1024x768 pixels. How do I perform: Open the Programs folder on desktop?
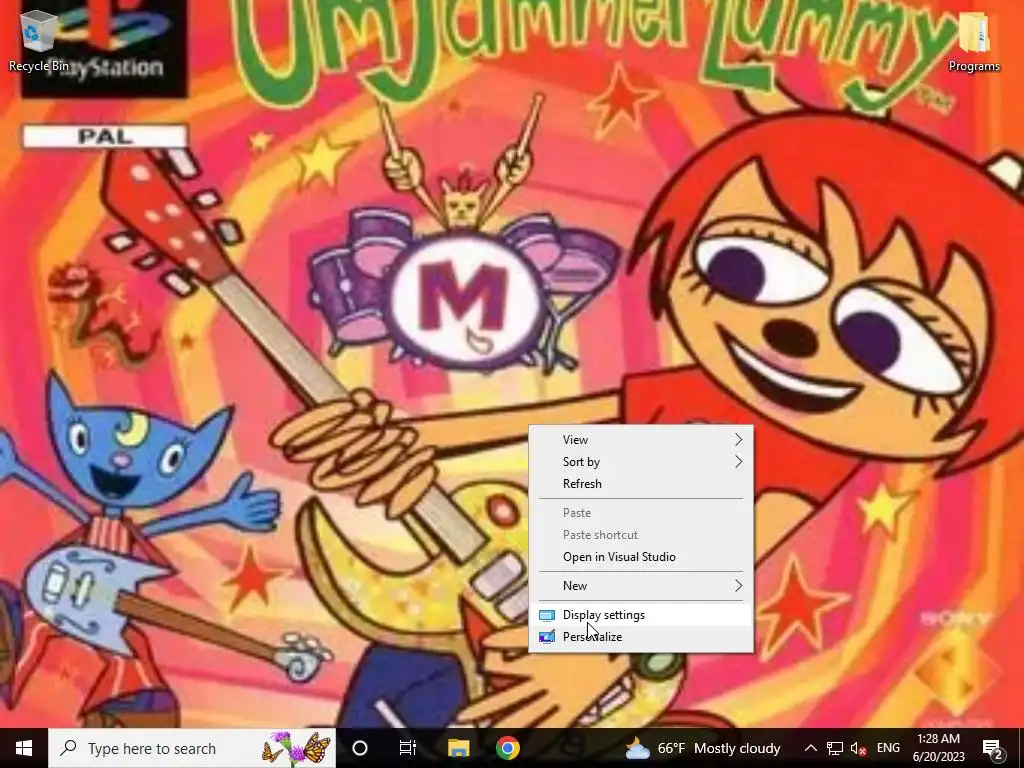pos(974,40)
